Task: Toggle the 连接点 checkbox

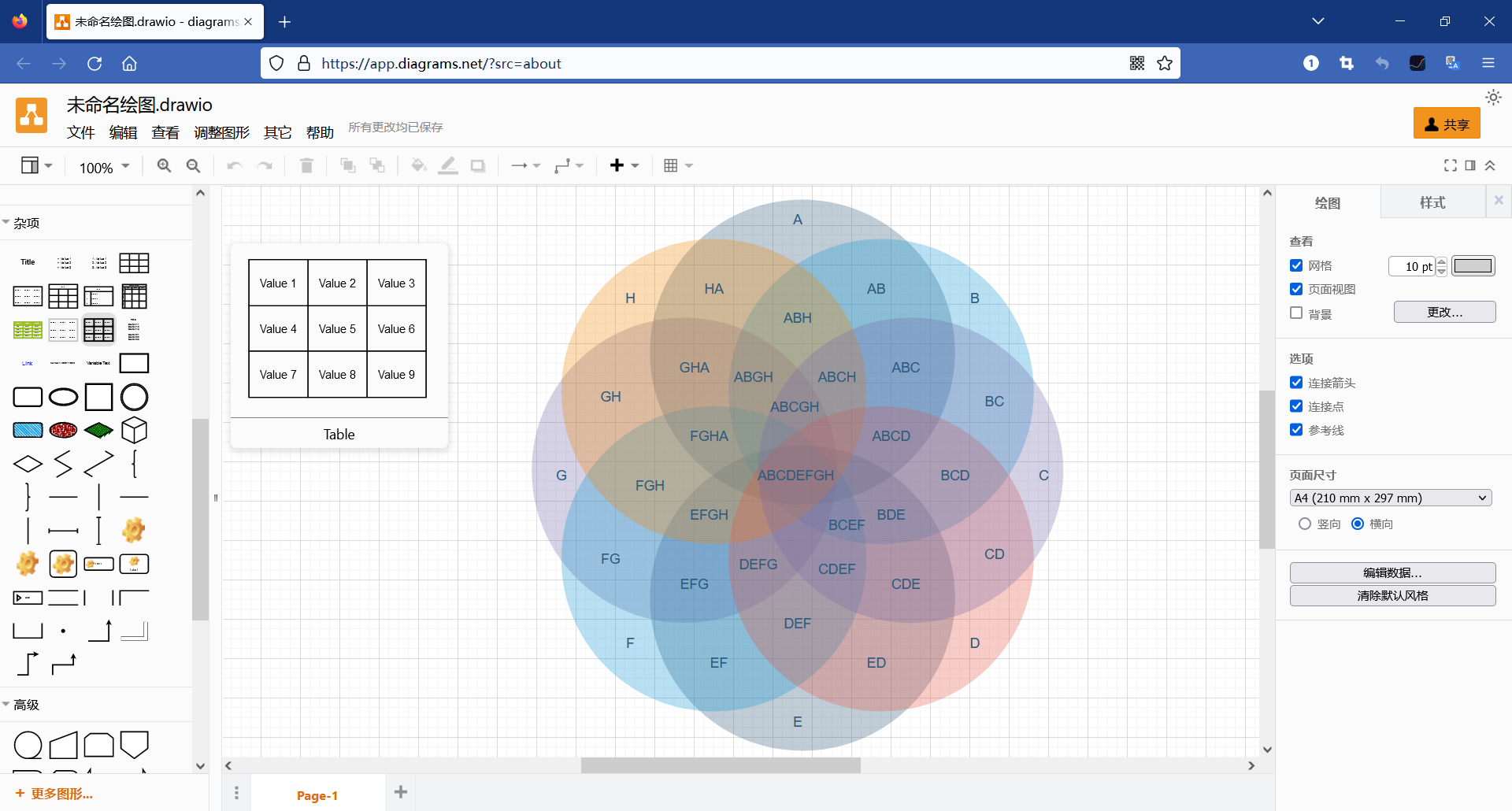Action: tap(1296, 406)
